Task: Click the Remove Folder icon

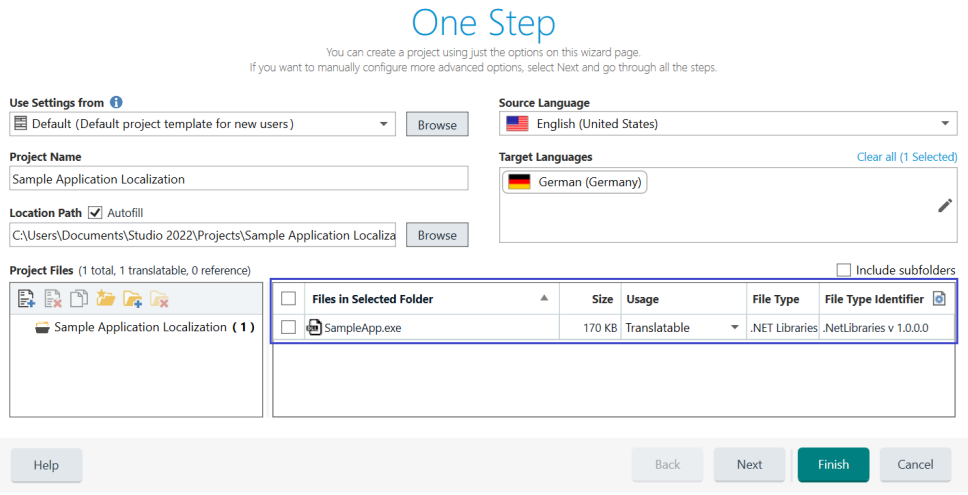Action: coord(159,299)
